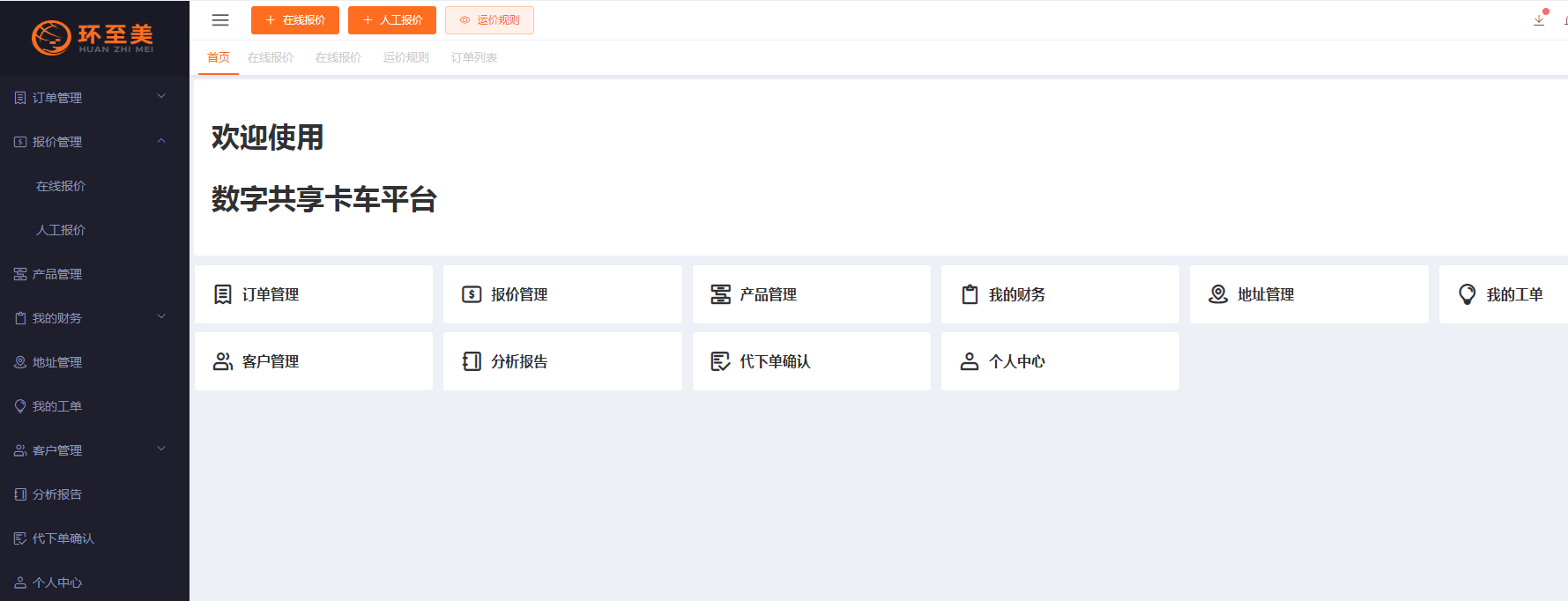Open the 分析报告 dashboard card
Screen dimensions: 1568x601
562,361
